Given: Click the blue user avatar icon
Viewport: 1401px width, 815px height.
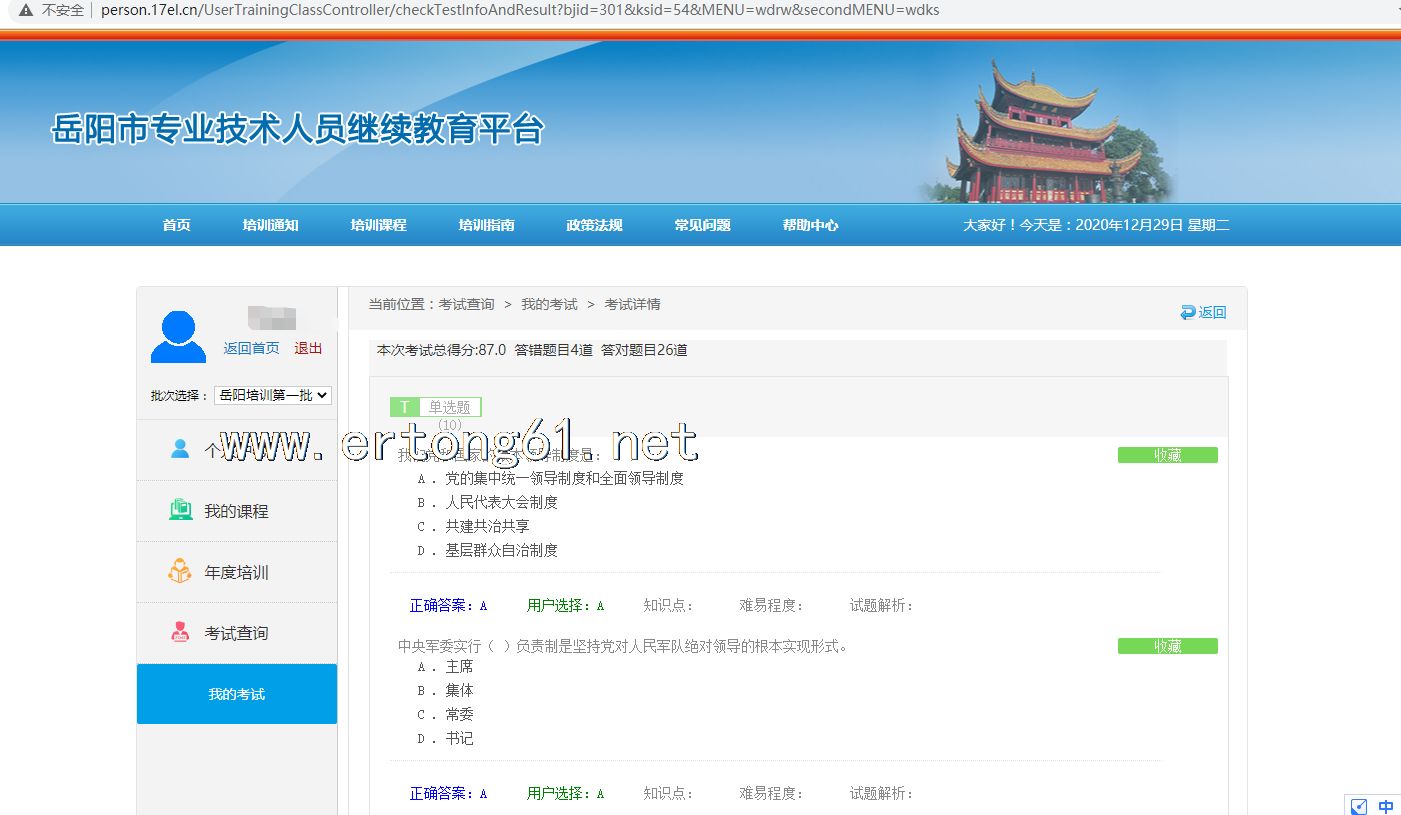Looking at the screenshot, I should click(x=178, y=337).
